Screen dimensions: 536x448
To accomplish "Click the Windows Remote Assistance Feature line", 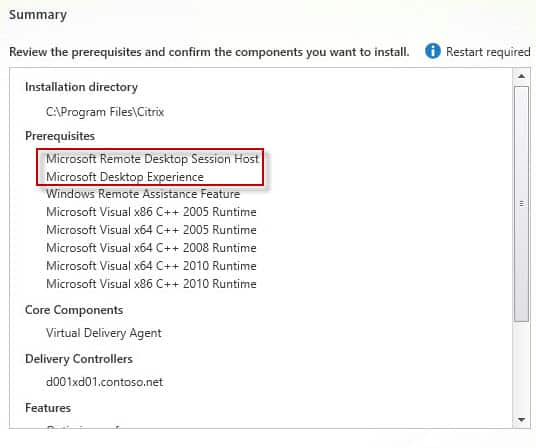I will point(143,194).
